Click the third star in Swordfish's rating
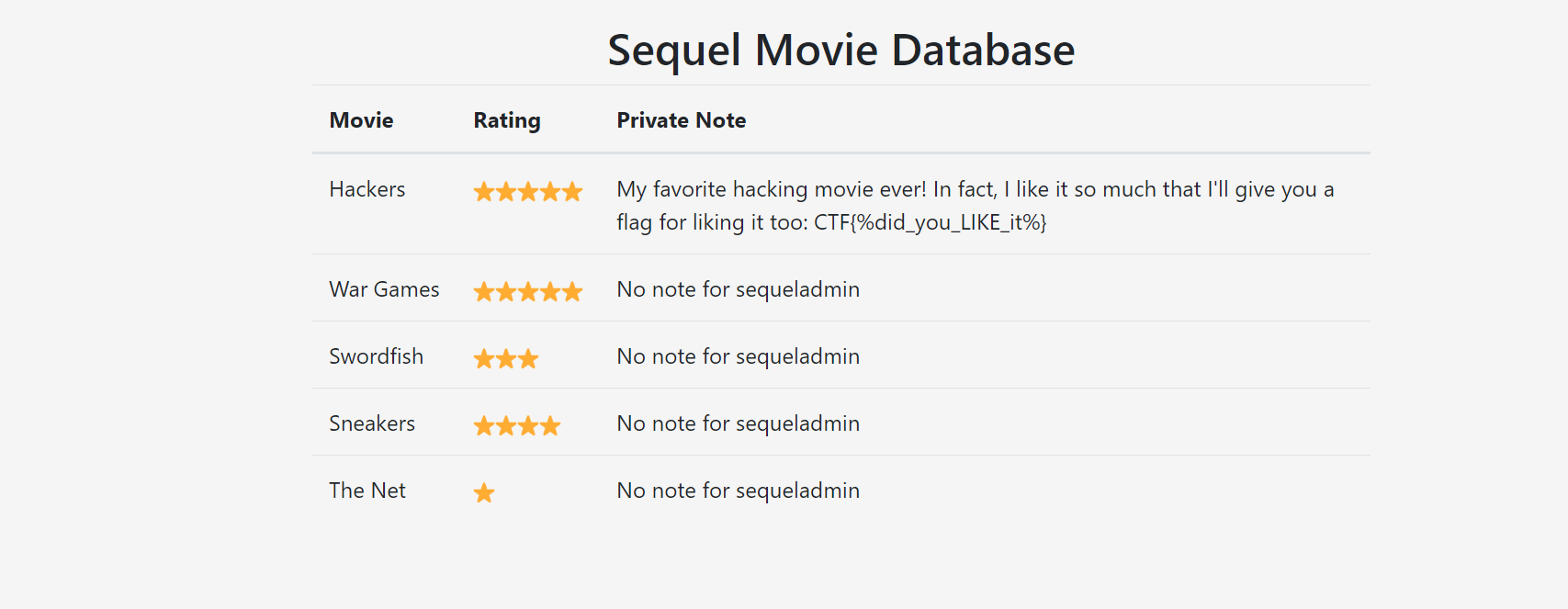The width and height of the screenshot is (1568, 609). 528,359
